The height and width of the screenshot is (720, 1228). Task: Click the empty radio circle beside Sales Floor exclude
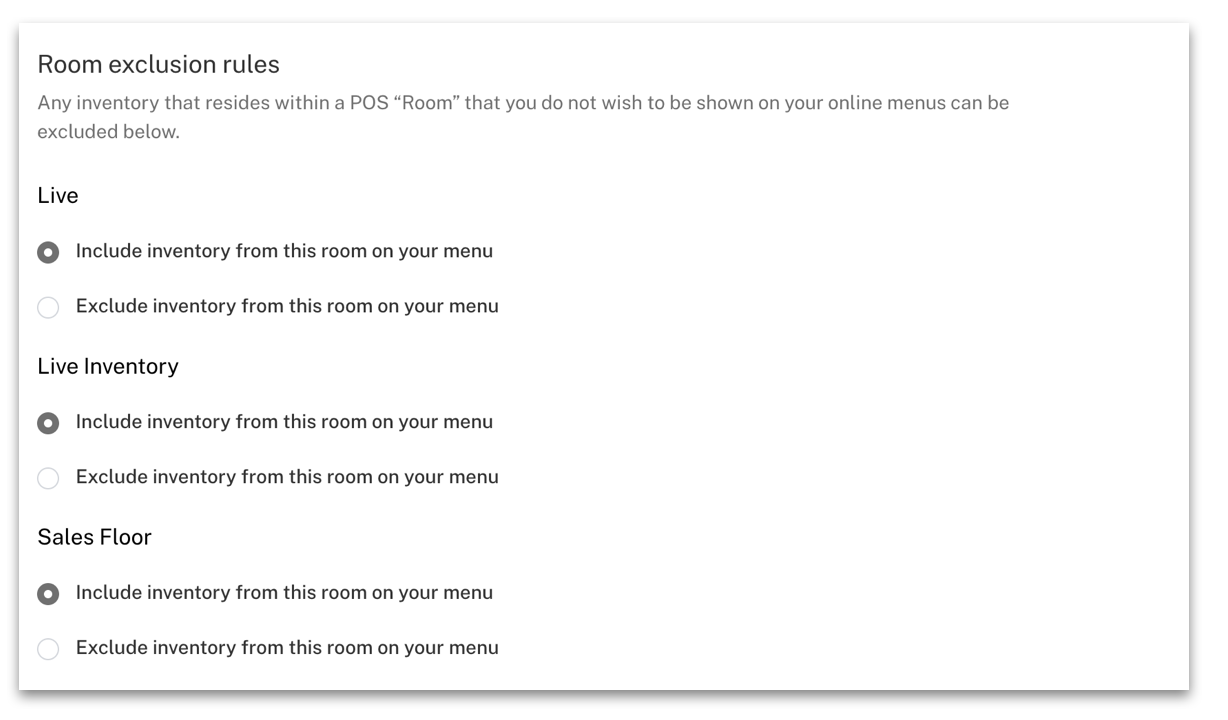click(x=48, y=649)
